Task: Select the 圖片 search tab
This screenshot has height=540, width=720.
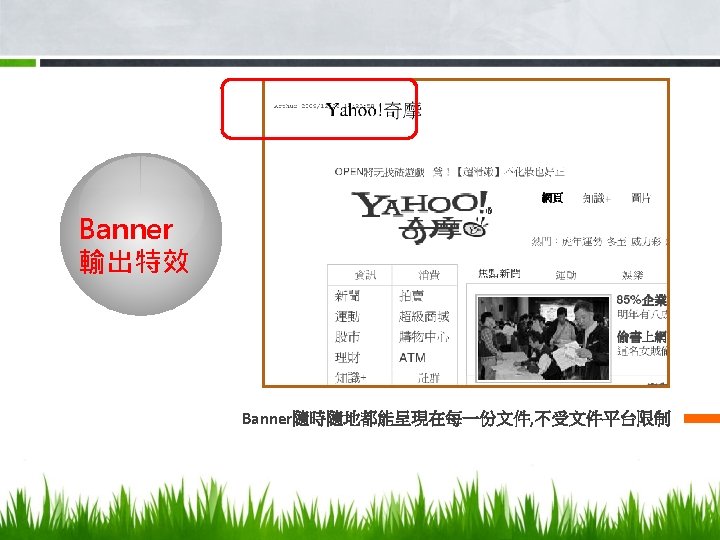Action: click(x=641, y=198)
